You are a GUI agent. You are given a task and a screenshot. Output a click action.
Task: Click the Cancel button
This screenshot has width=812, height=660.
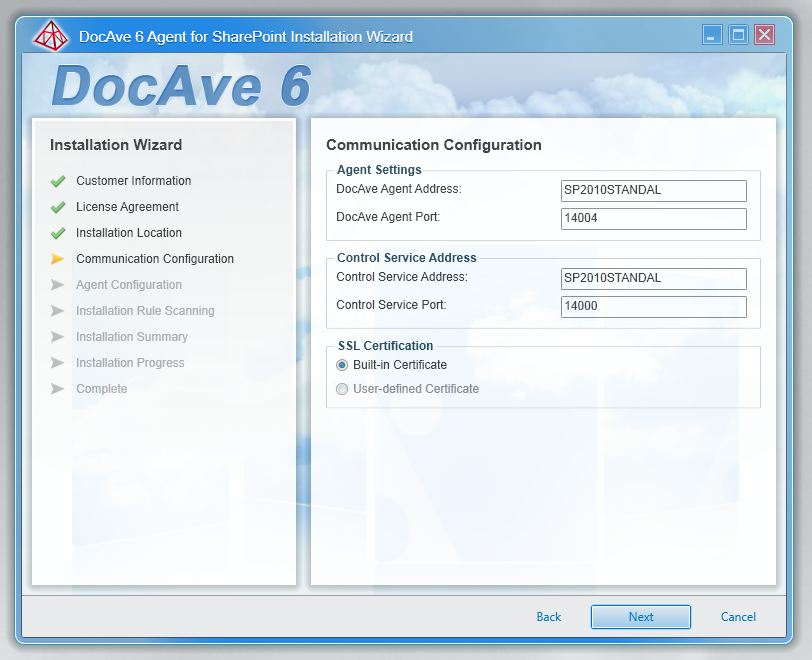point(738,617)
